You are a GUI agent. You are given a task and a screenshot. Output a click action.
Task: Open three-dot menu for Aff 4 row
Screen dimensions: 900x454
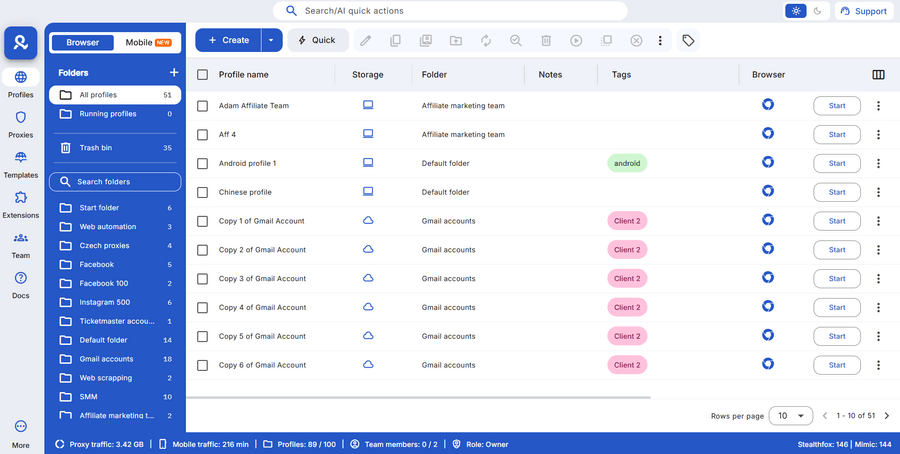point(878,134)
